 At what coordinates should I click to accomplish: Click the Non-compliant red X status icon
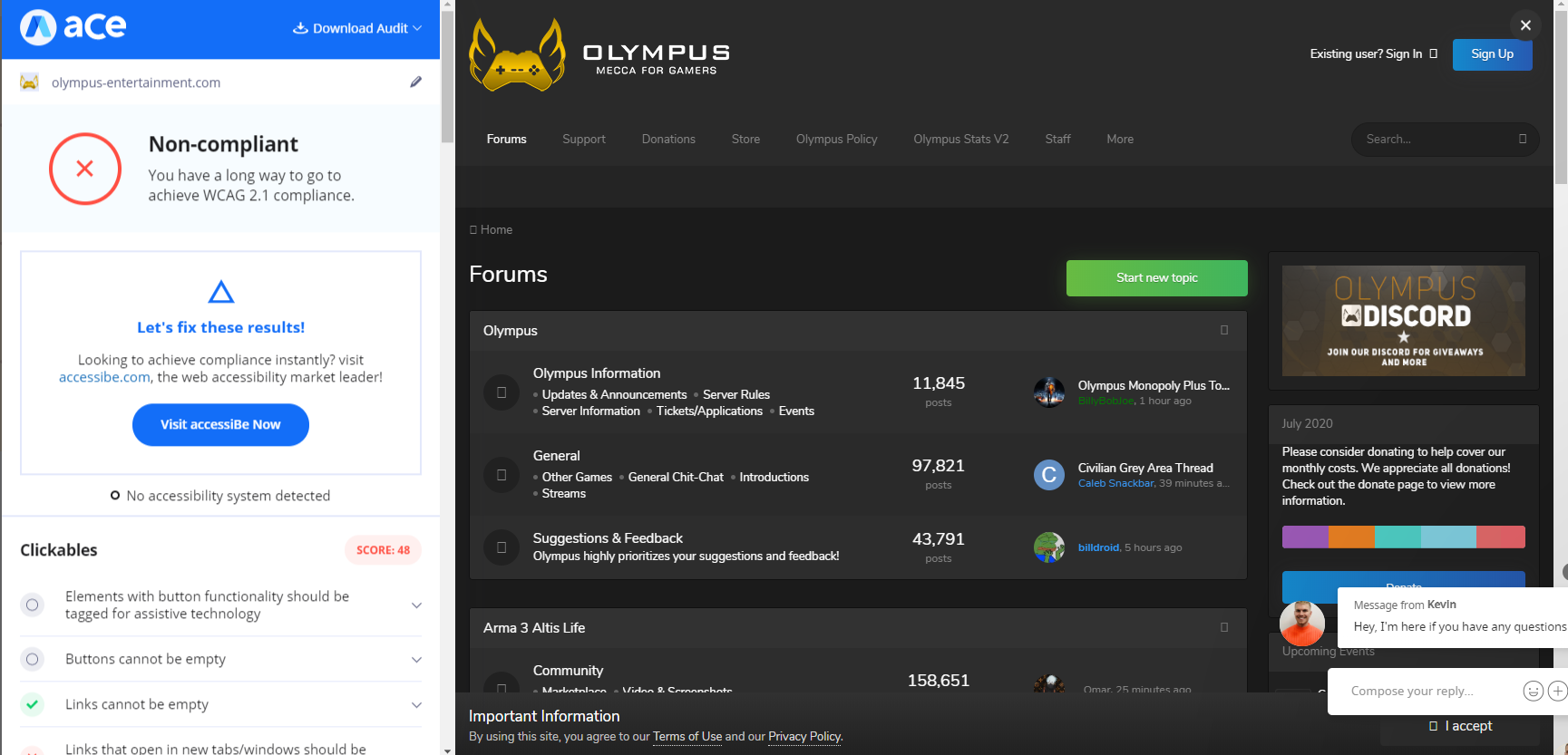point(85,169)
